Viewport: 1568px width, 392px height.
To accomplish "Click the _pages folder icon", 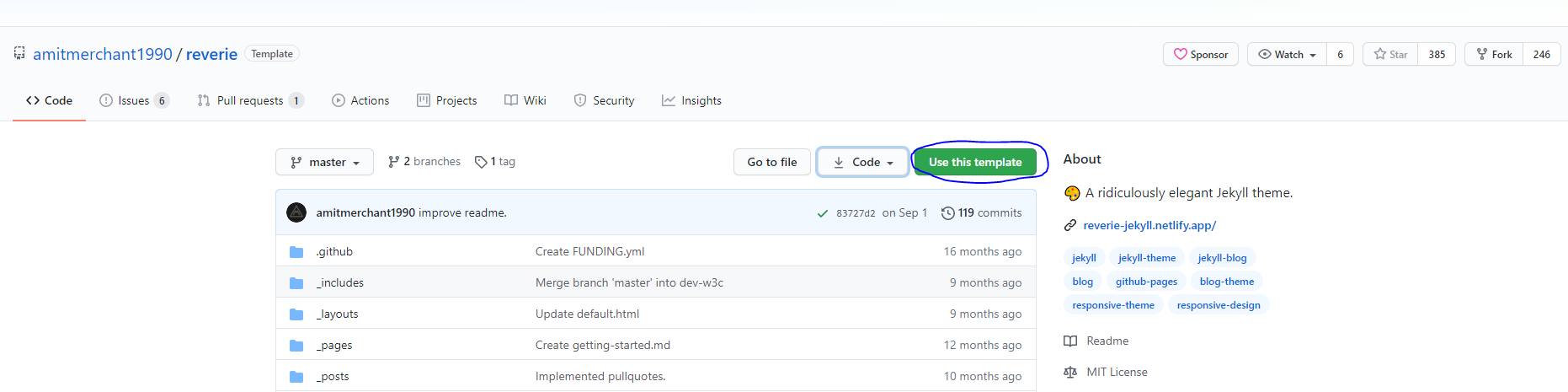I will [296, 345].
